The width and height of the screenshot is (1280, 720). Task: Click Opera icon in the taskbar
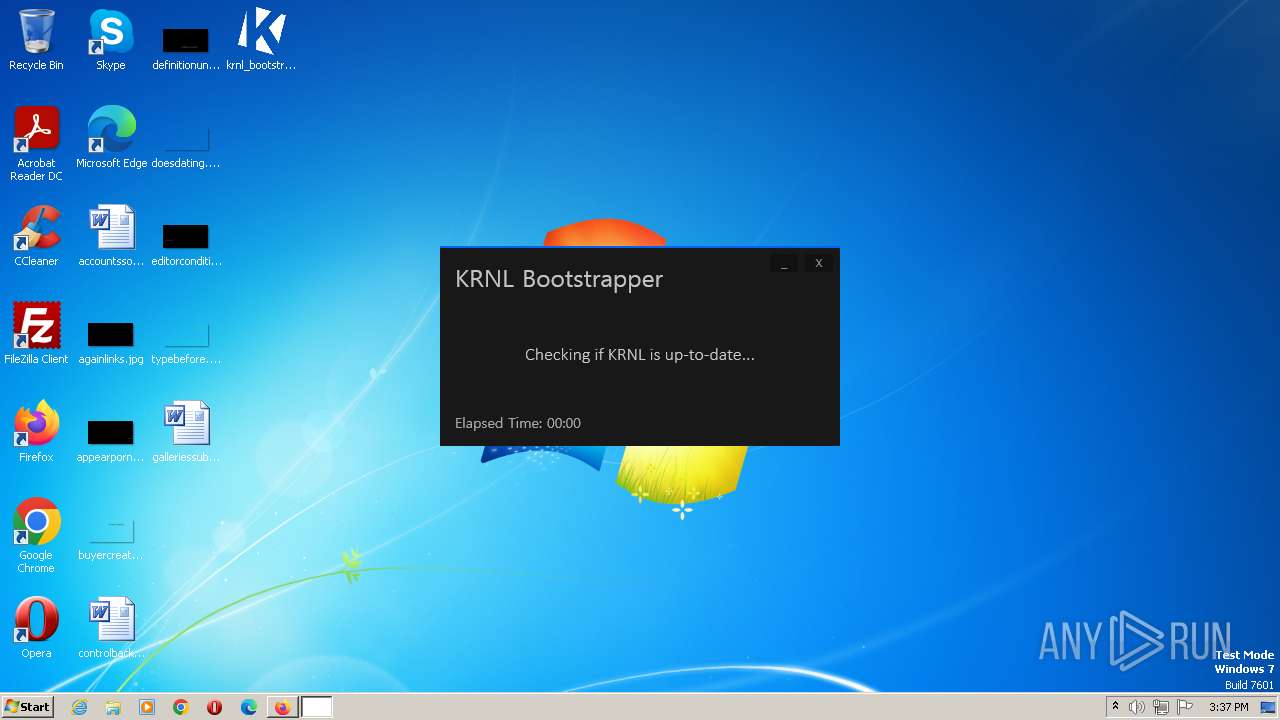click(214, 707)
